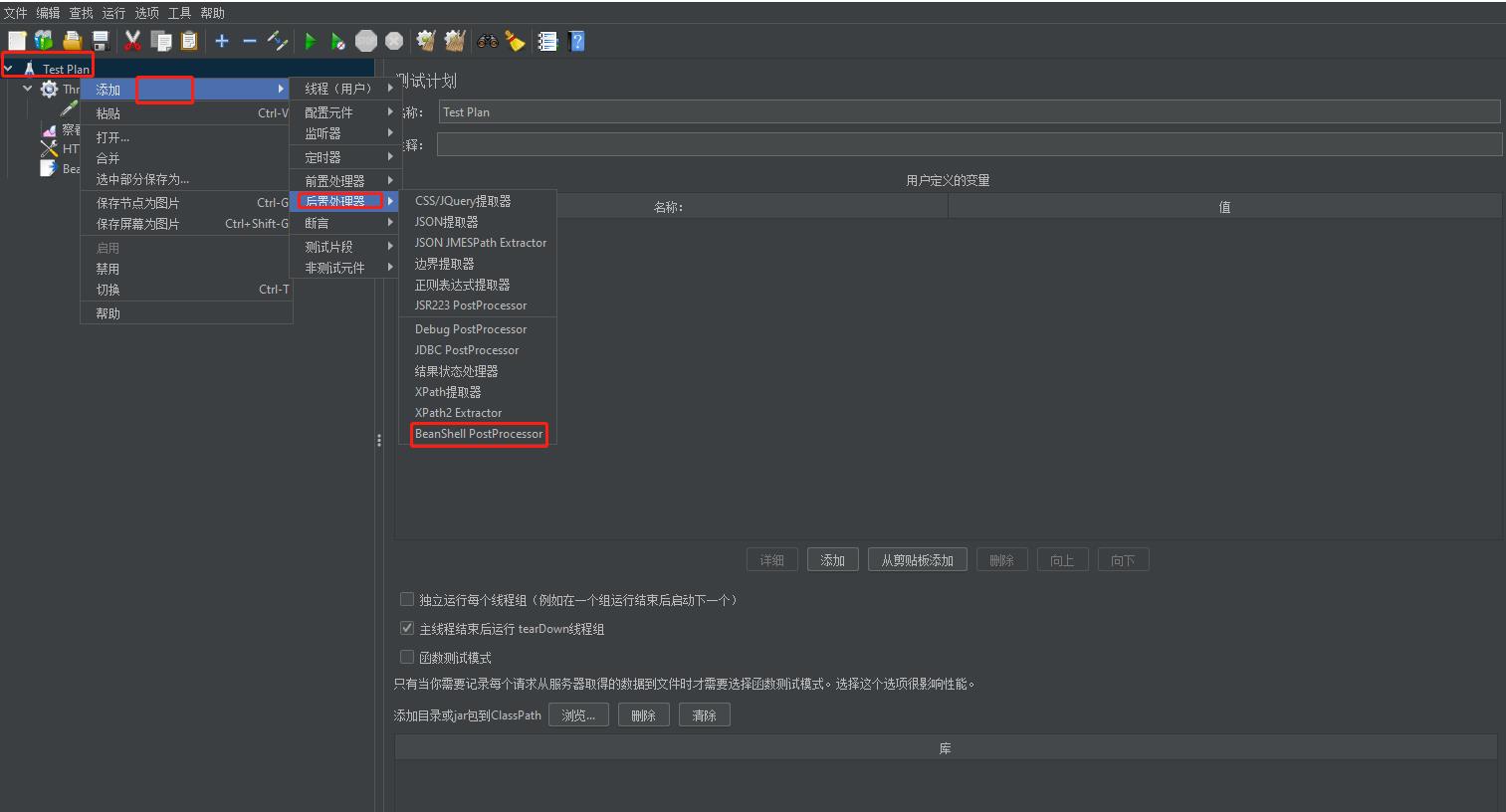Open the 选项 menu

(146, 13)
